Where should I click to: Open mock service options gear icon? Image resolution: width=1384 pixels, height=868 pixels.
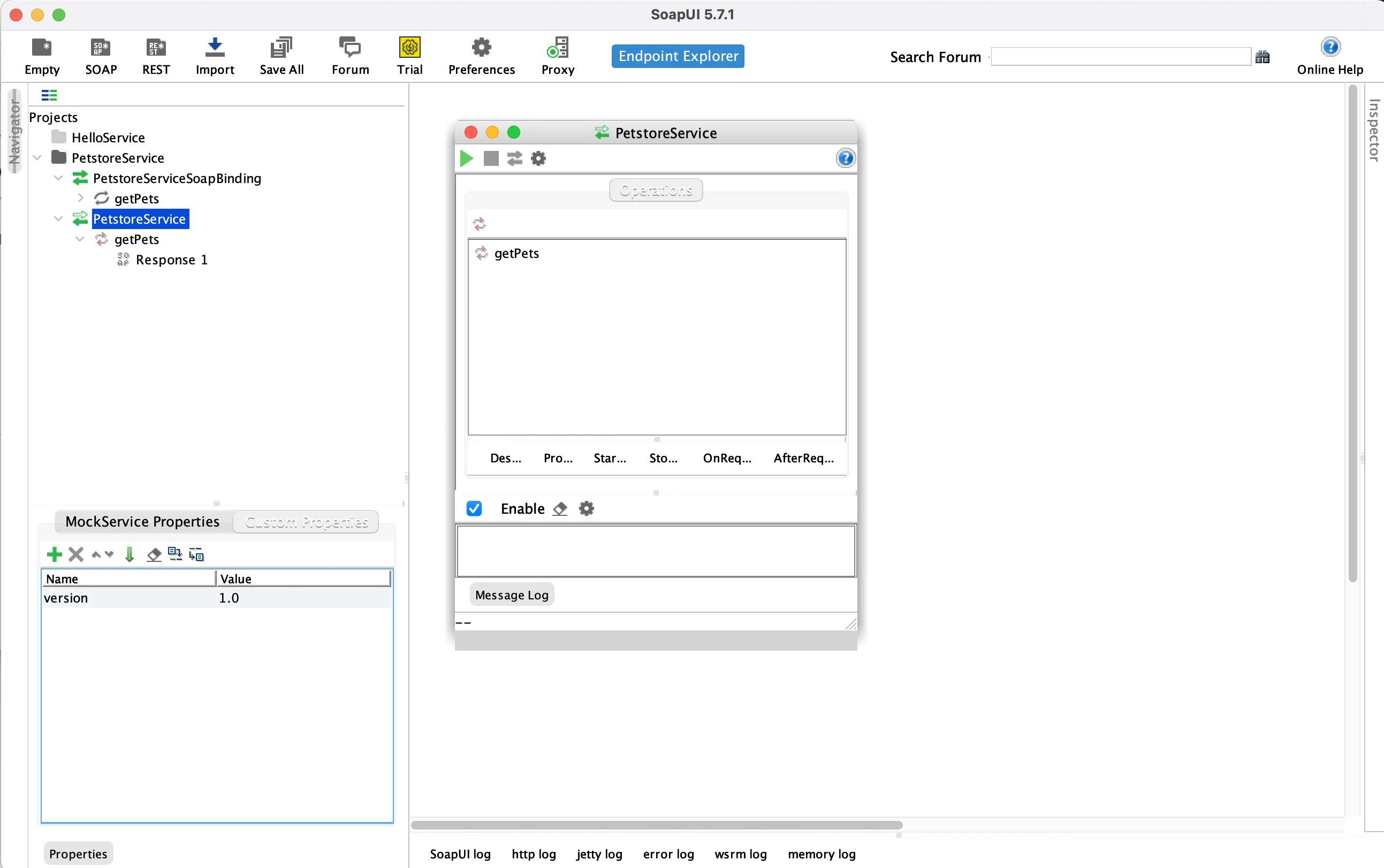pyautogui.click(x=538, y=158)
